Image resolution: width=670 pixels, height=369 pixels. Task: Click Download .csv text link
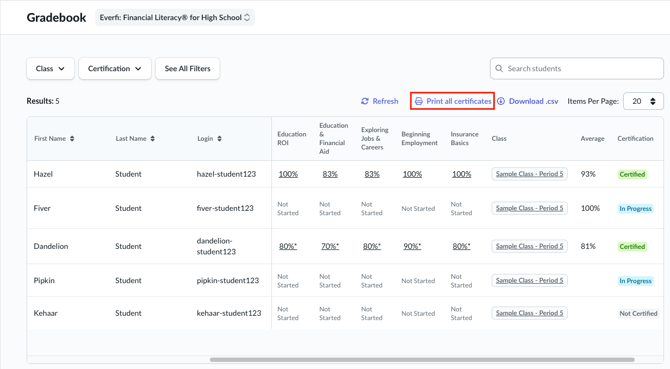(x=533, y=101)
